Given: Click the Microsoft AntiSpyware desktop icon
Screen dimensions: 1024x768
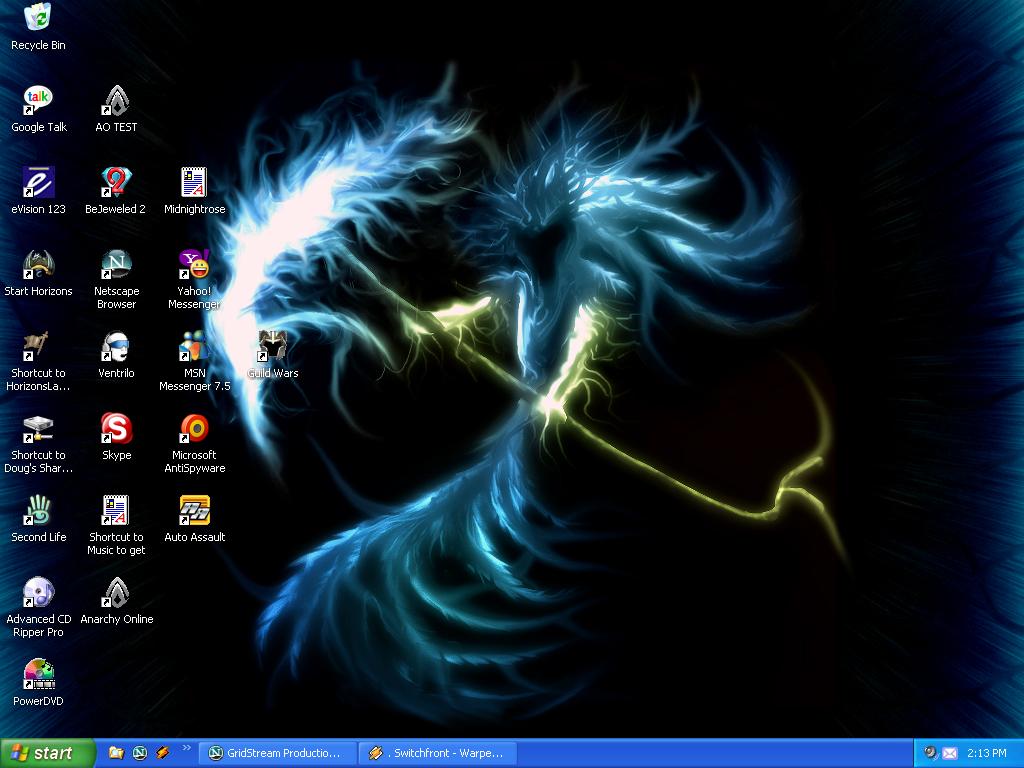Looking at the screenshot, I should pyautogui.click(x=194, y=428).
